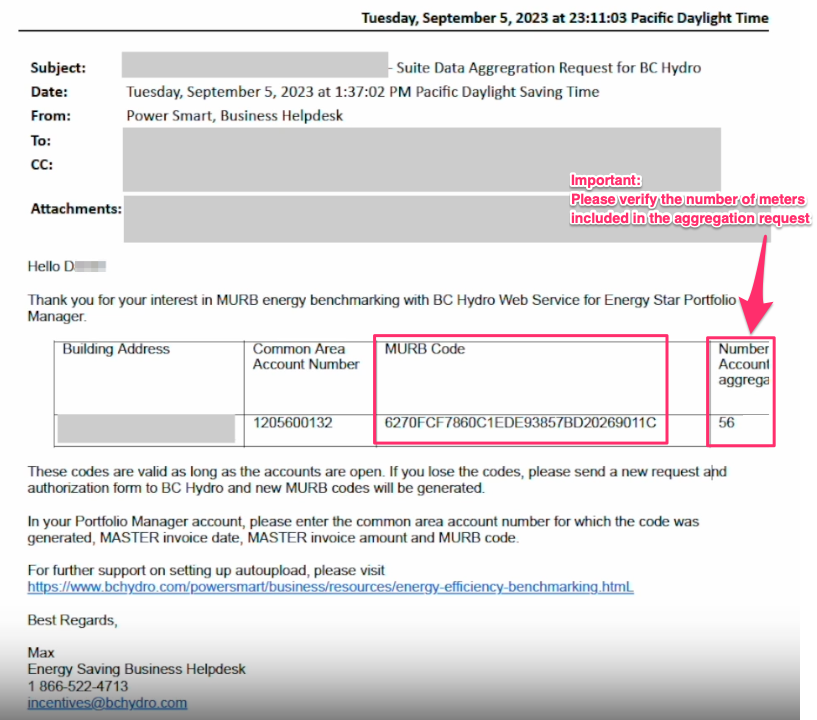Click the pink 'Important:' annotation text
Image resolution: width=817 pixels, height=720 pixels.
[603, 180]
